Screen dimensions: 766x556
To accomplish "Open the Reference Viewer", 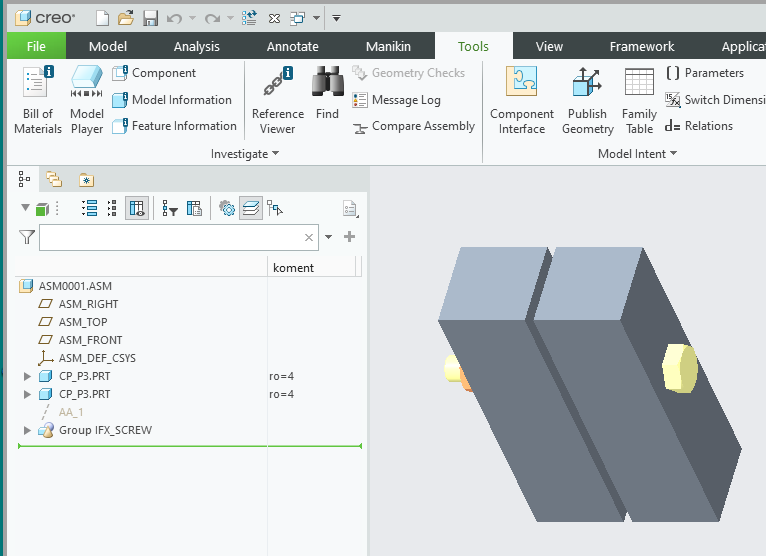I will click(277, 100).
